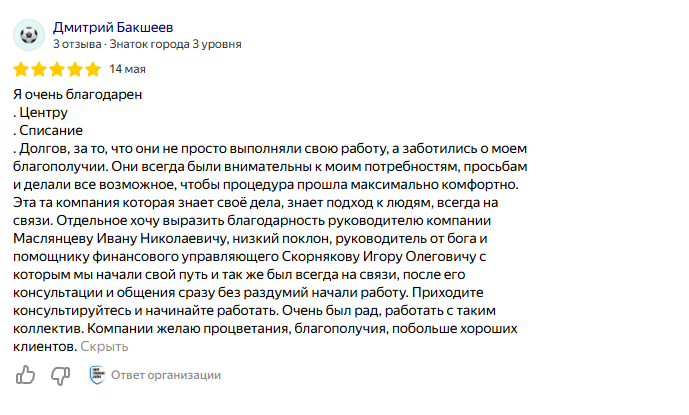
Task: Open Дмитрий Бакшеев's profile link
Action: click(x=113, y=27)
